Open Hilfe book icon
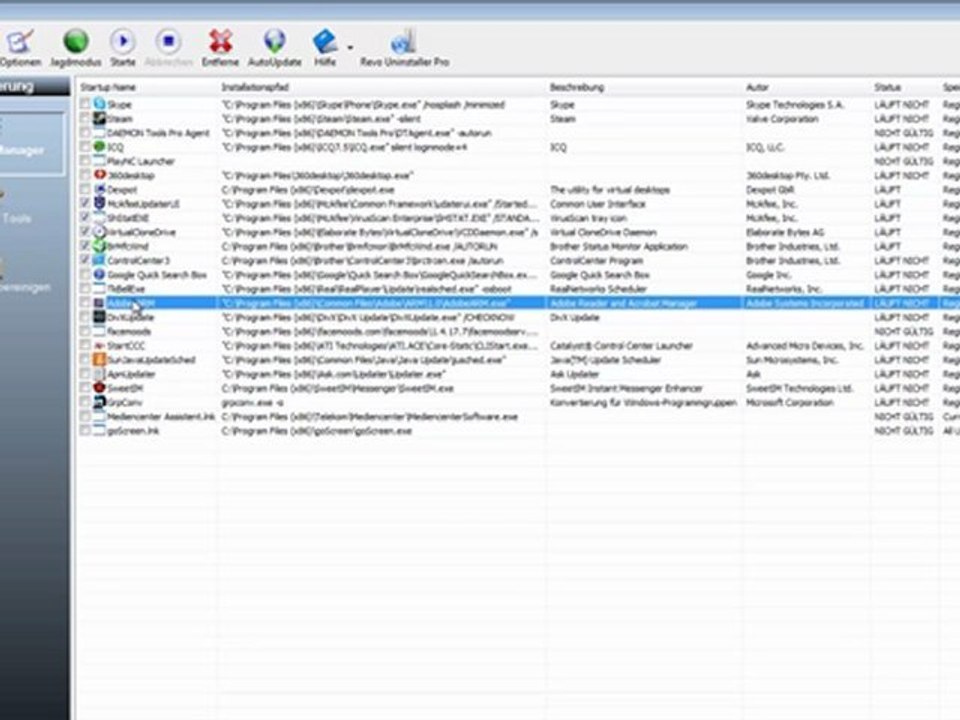 pos(325,41)
